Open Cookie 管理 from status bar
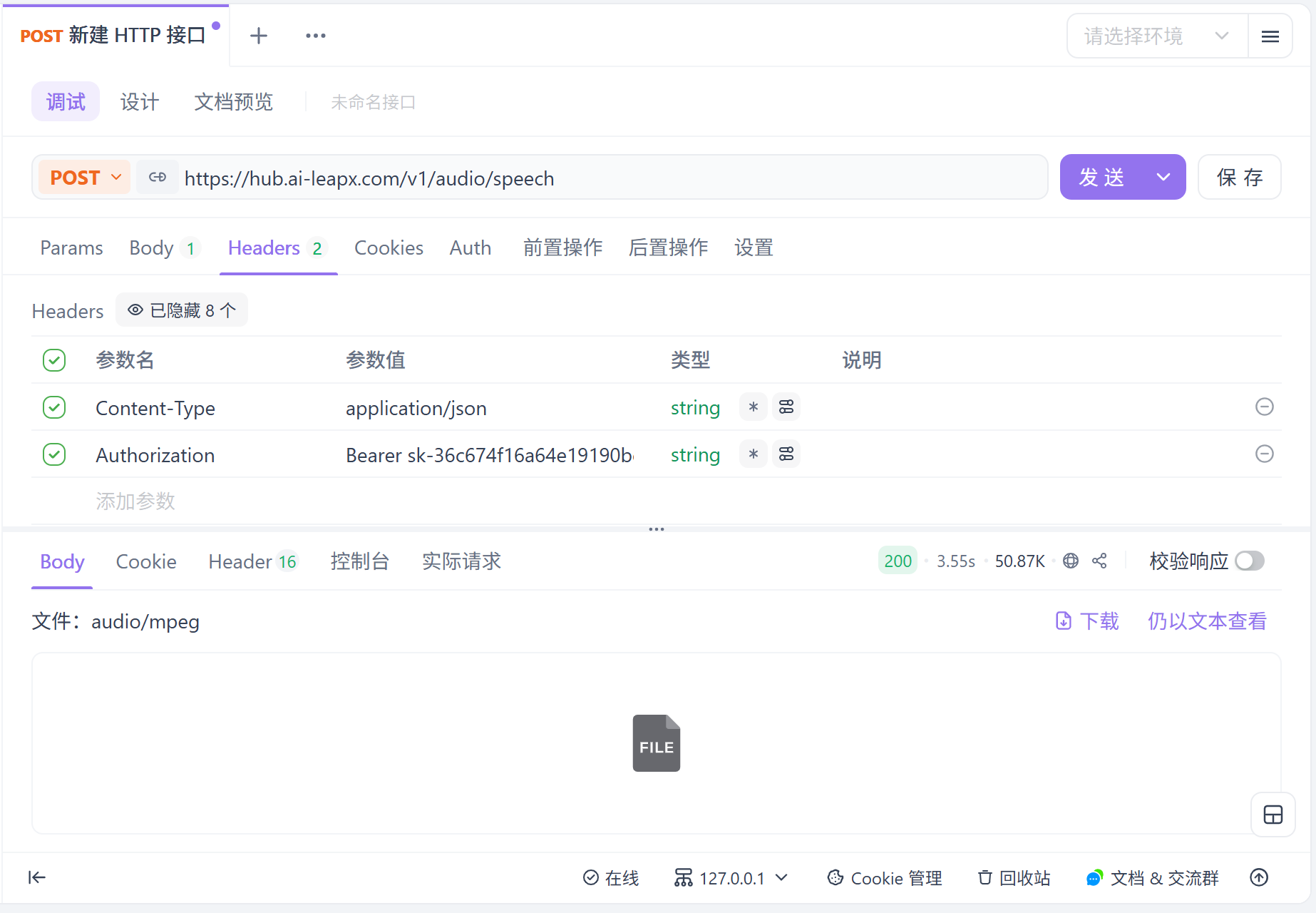1316x913 pixels. click(x=885, y=878)
